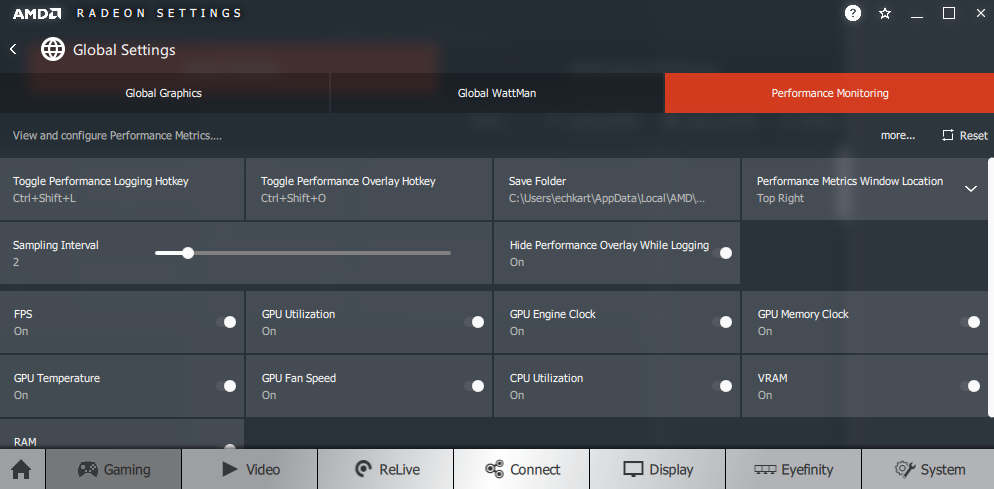Click the Top Right location value

coord(780,198)
